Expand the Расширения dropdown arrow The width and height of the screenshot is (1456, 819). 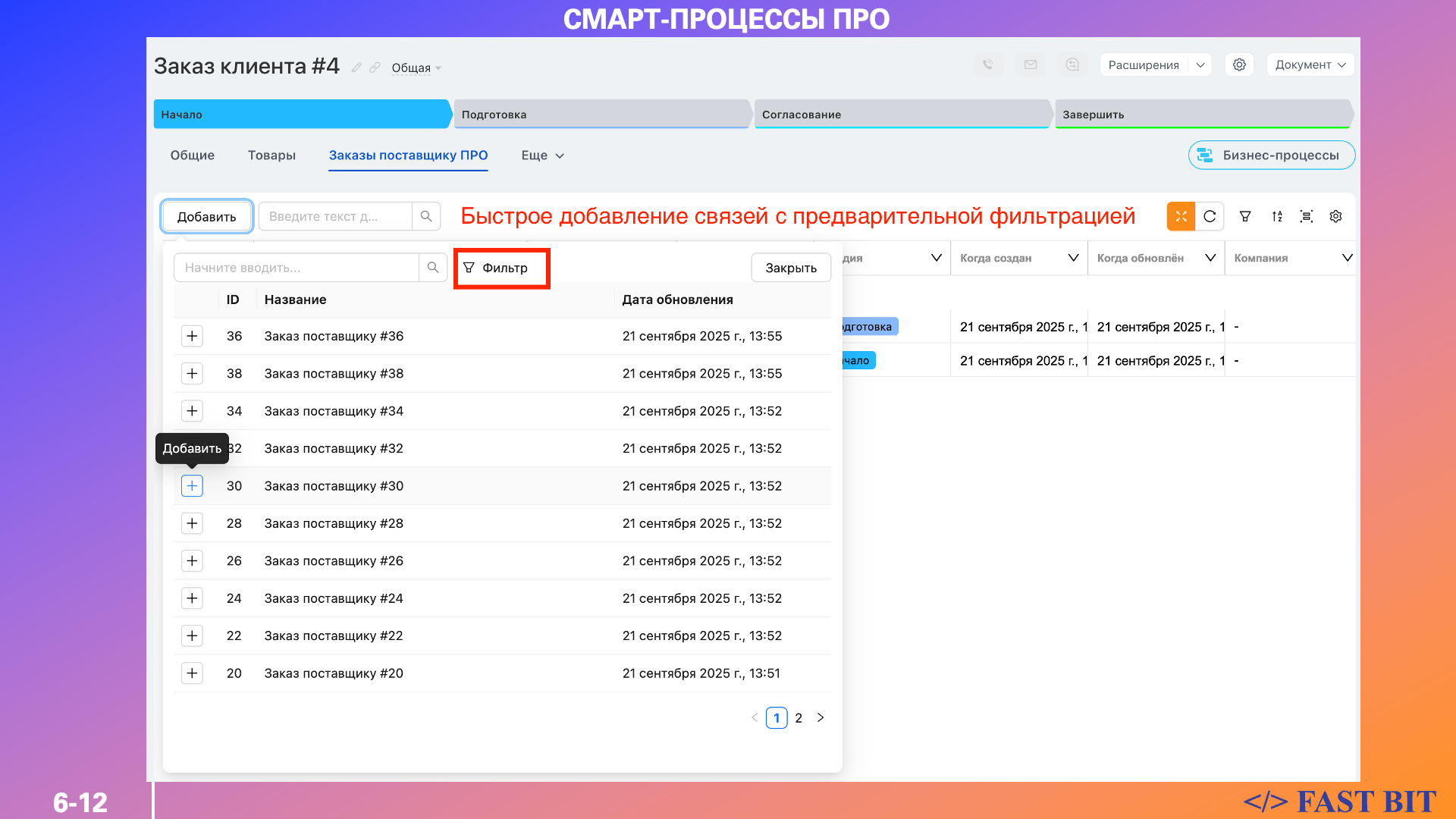[1200, 64]
